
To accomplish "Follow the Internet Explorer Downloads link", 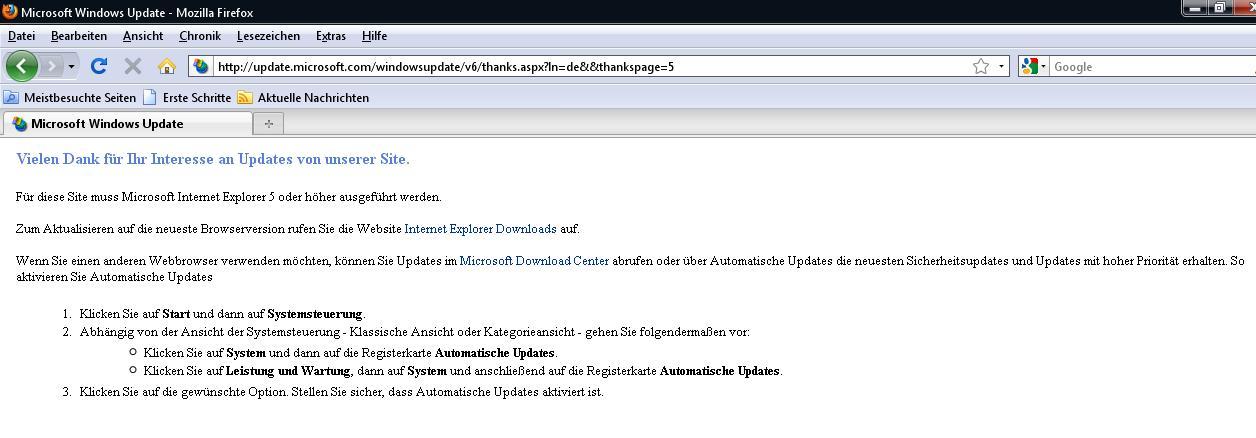I will coord(480,229).
